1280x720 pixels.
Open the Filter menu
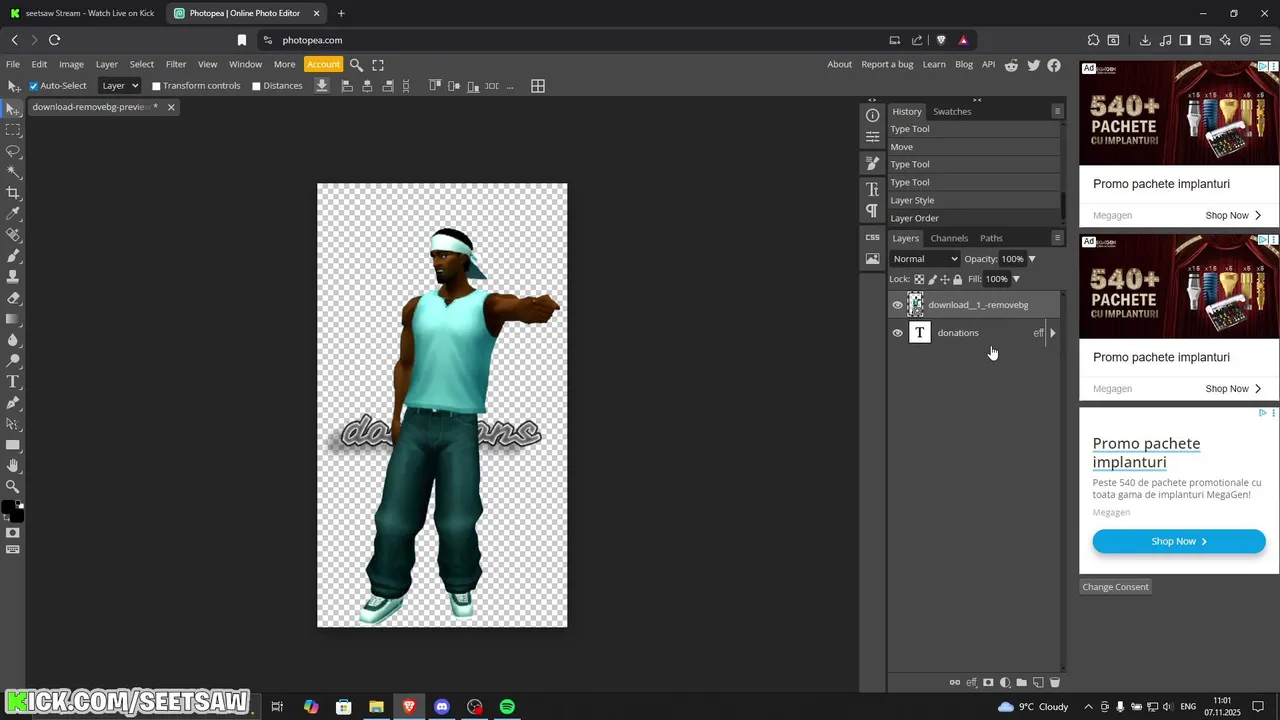coord(176,65)
